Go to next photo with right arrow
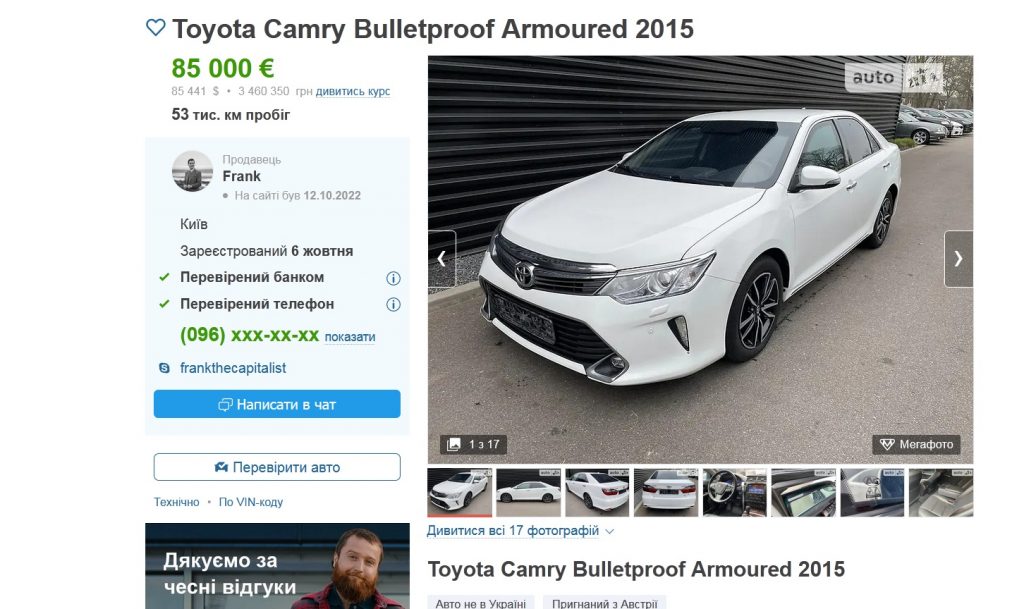This screenshot has height=609, width=1024. [958, 258]
